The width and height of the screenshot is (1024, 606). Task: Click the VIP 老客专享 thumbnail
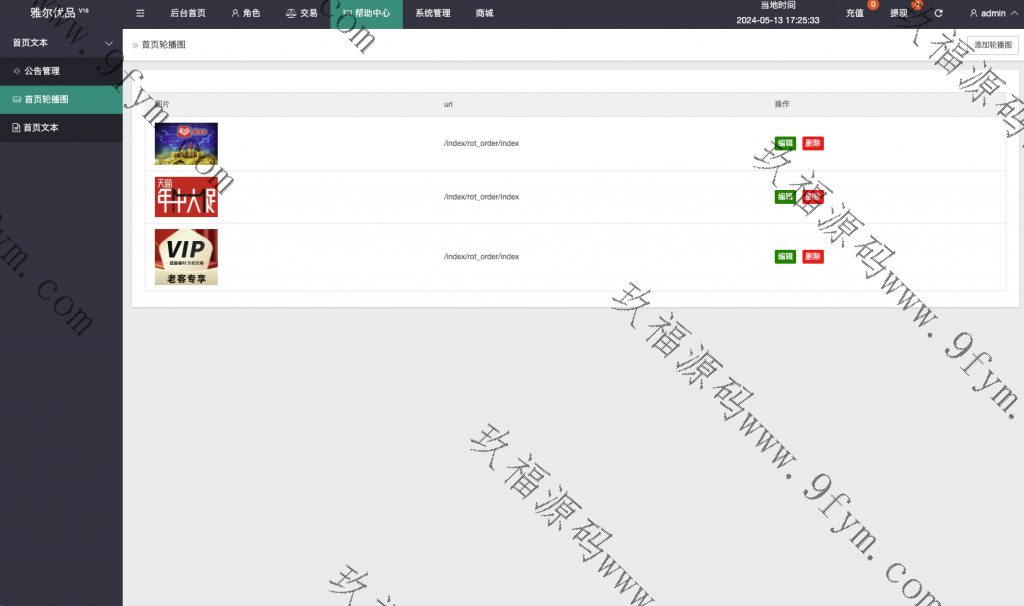186,257
